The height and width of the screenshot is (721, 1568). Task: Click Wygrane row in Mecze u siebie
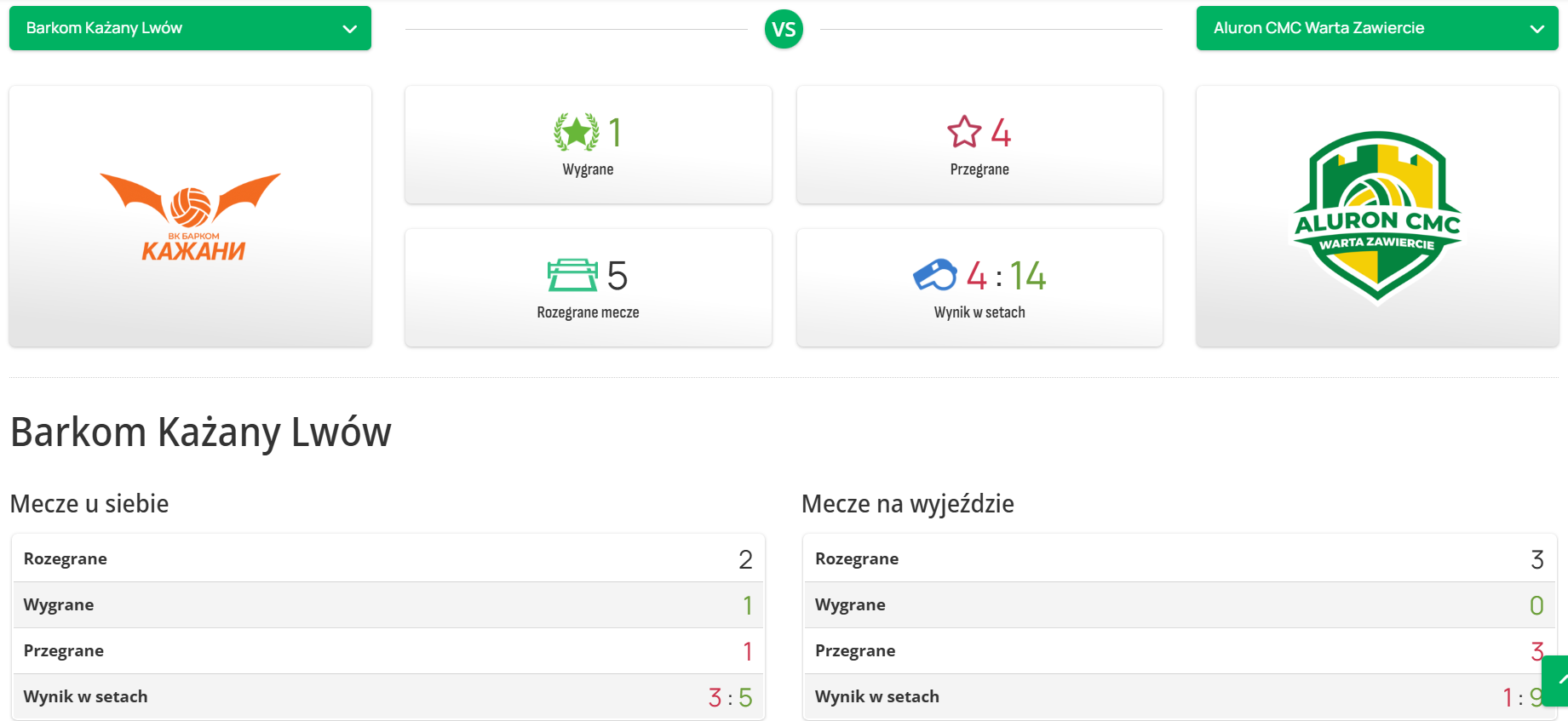(388, 605)
